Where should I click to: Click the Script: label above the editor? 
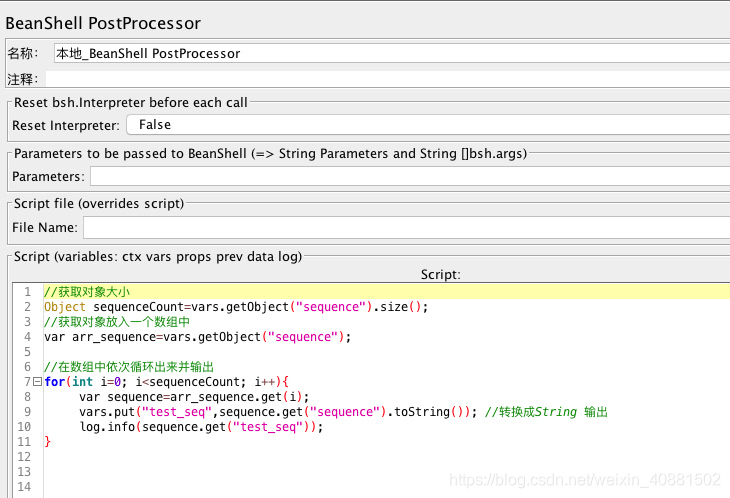[x=440, y=274]
